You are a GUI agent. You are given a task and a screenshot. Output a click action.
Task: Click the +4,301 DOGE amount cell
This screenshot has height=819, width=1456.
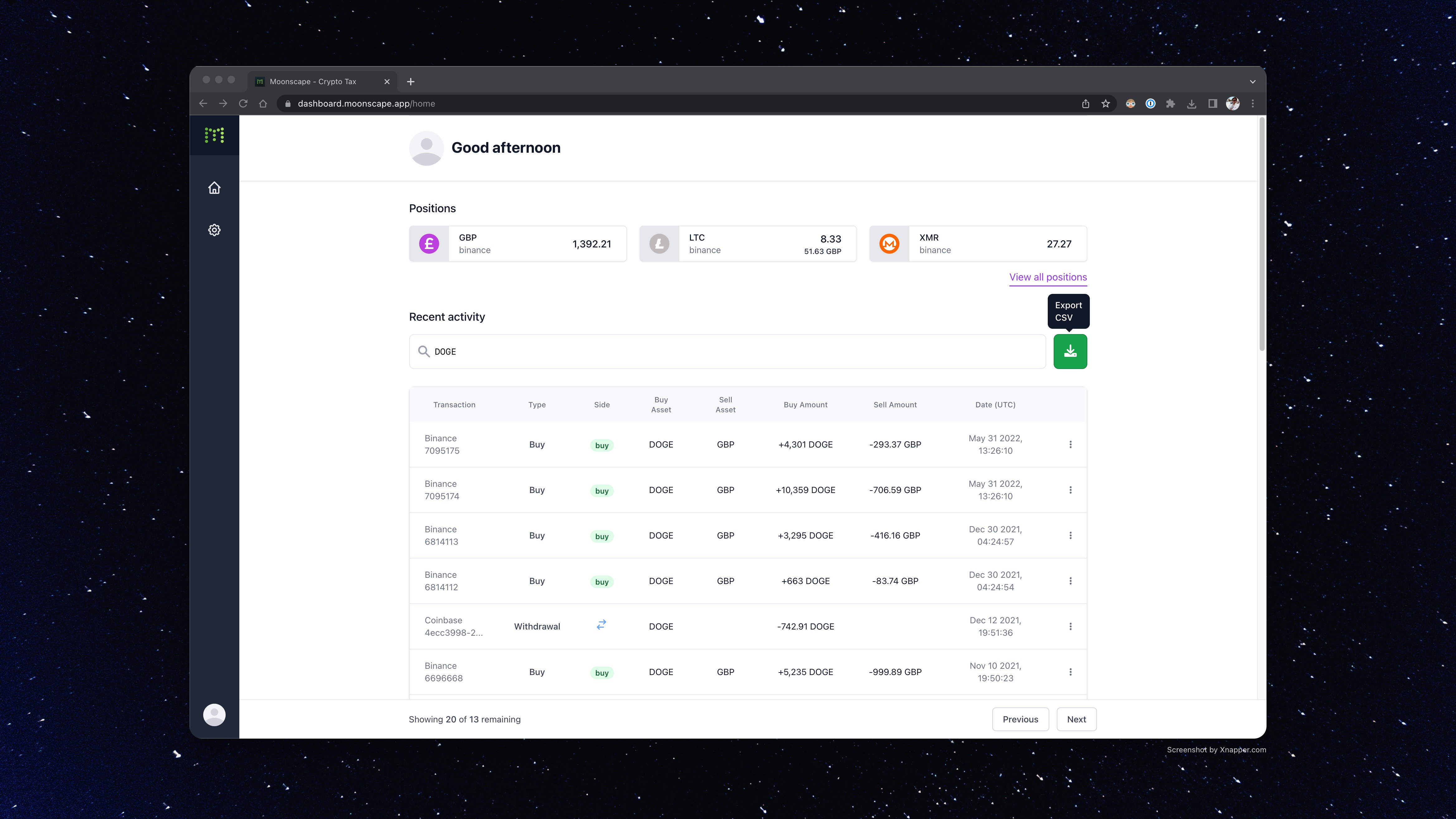click(805, 444)
